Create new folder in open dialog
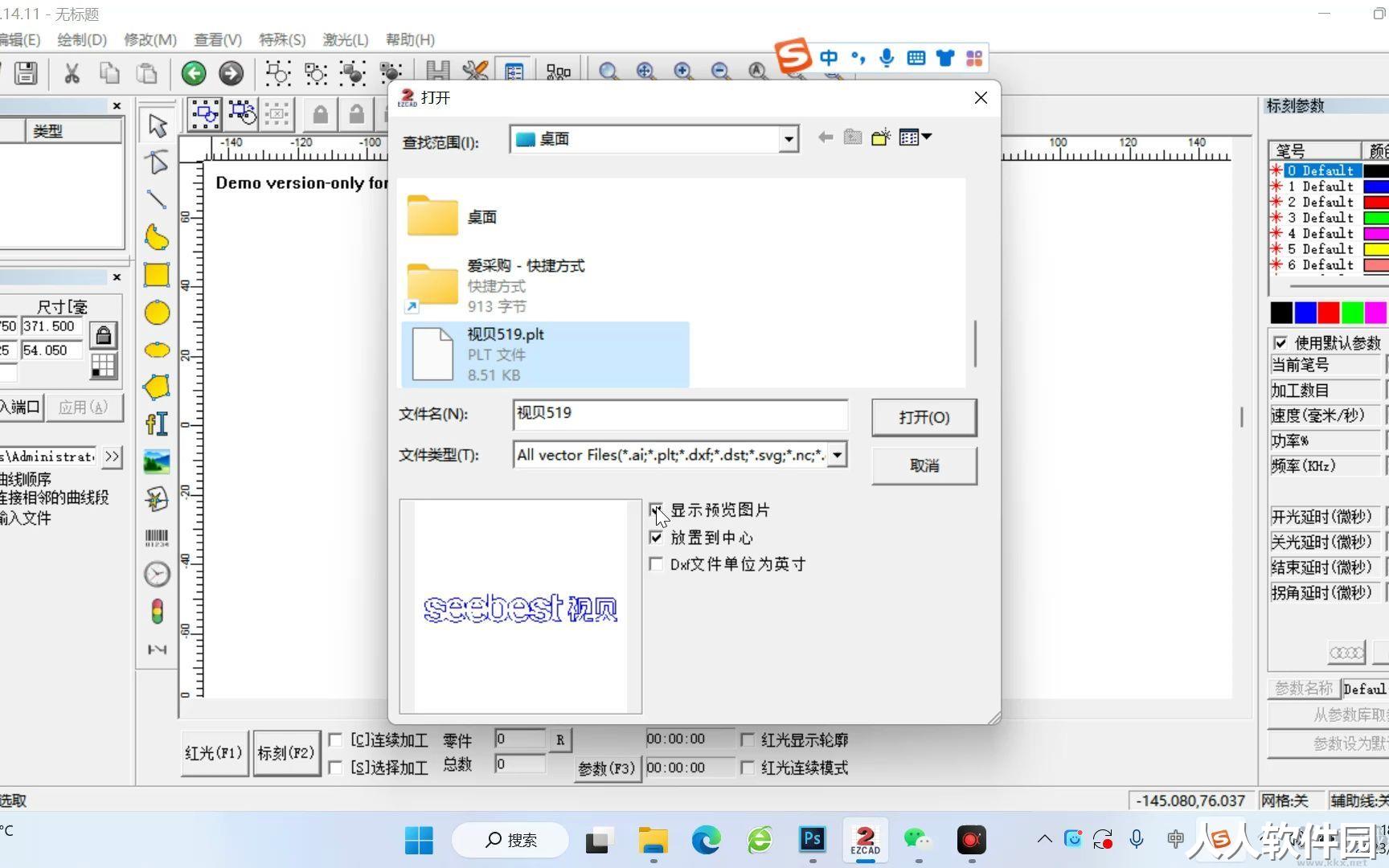Image resolution: width=1389 pixels, height=868 pixels. (x=881, y=137)
